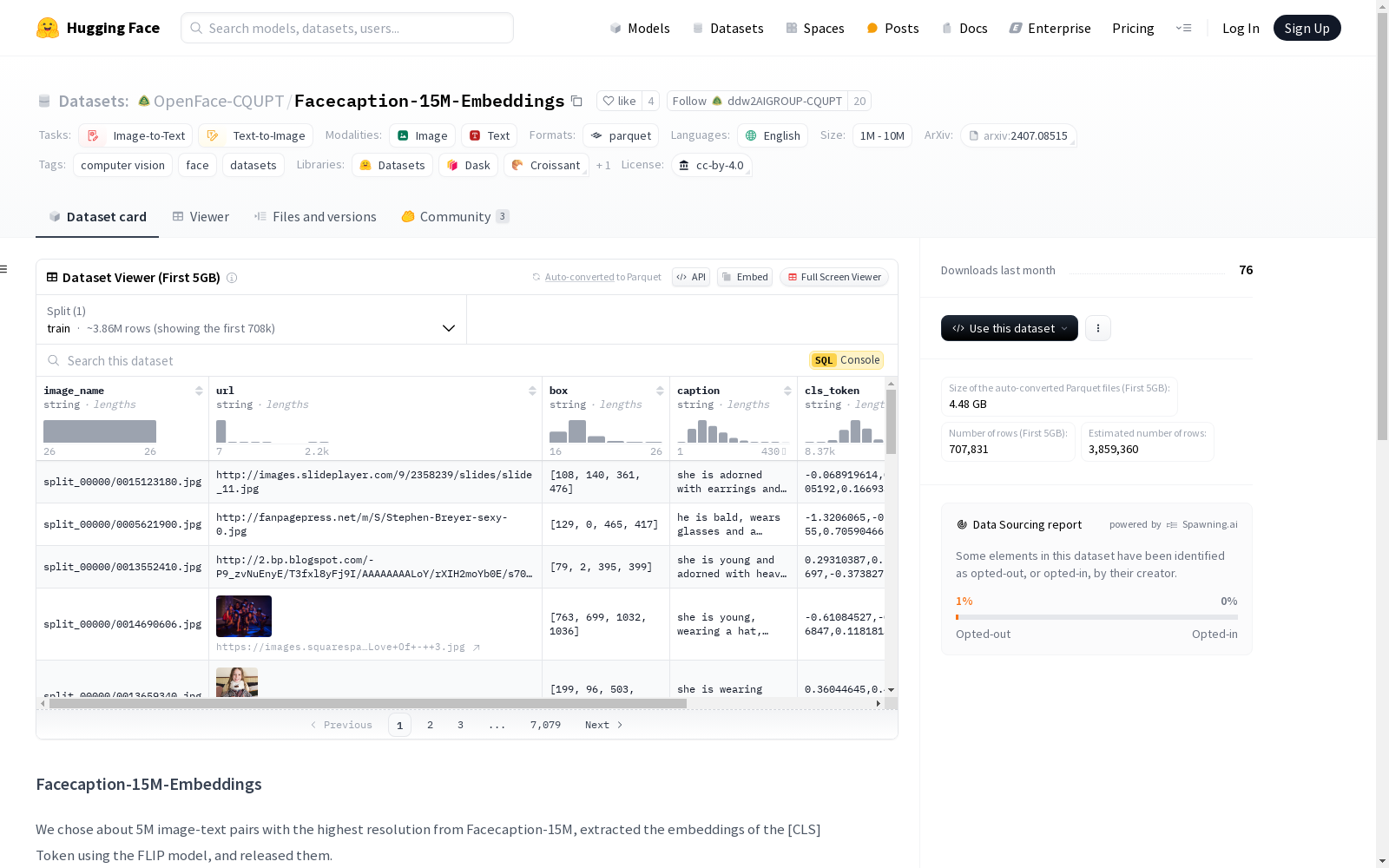1389x868 pixels.
Task: Open Spaces in the top navigation
Action: (815, 28)
